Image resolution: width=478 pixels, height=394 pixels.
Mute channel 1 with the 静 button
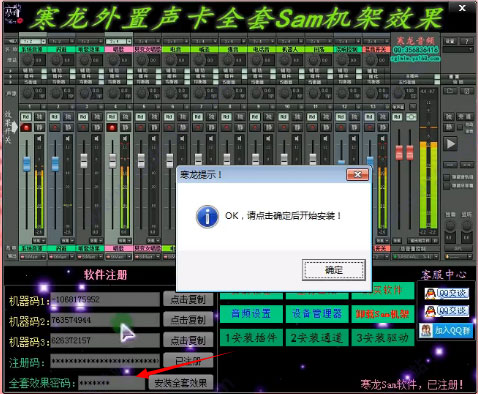(40, 127)
